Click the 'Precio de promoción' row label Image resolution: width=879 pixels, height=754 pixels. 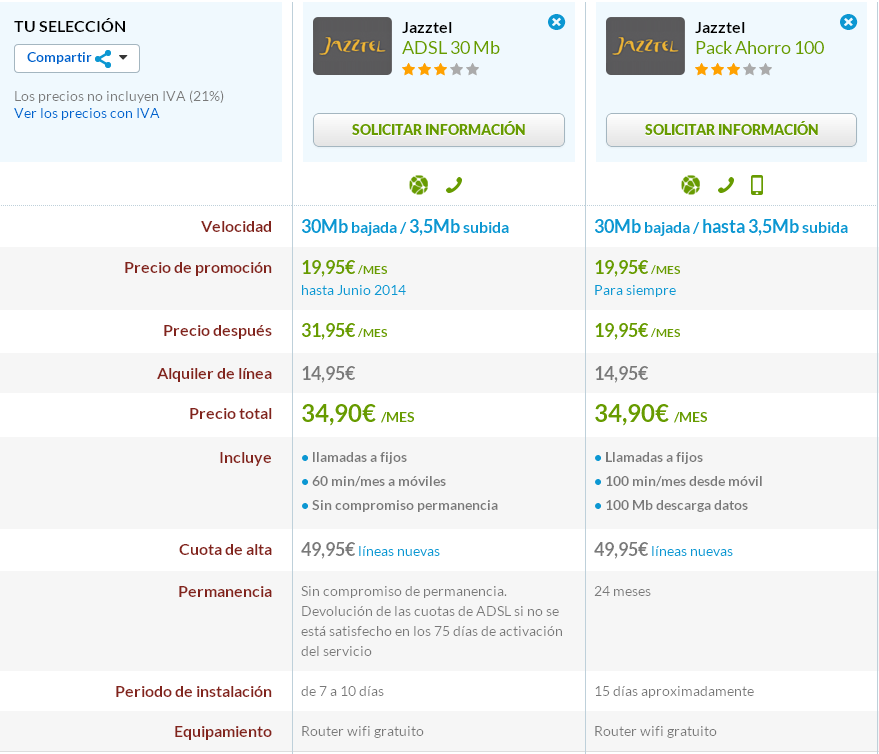[x=198, y=268]
